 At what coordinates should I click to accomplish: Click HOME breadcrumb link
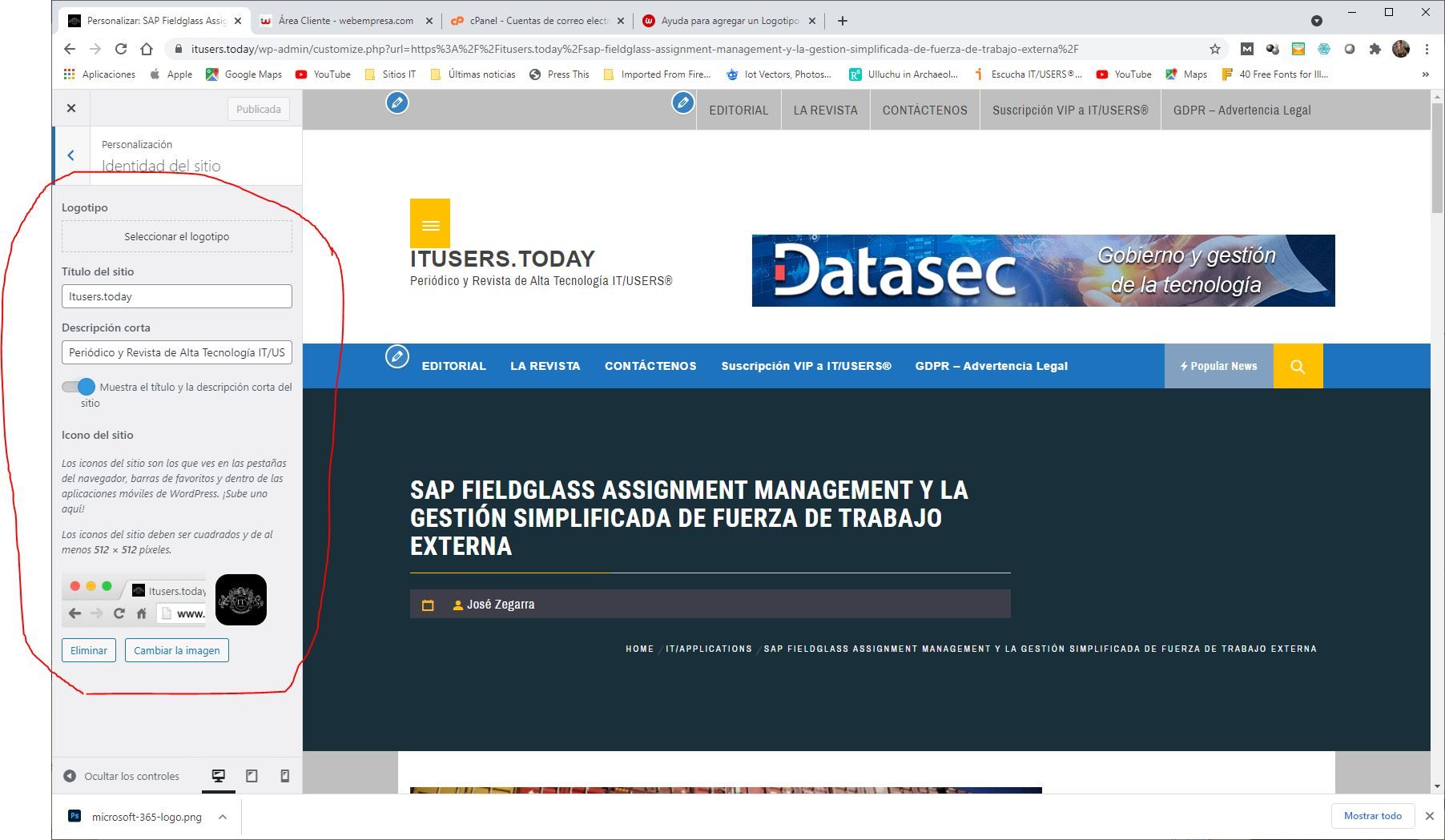(639, 649)
